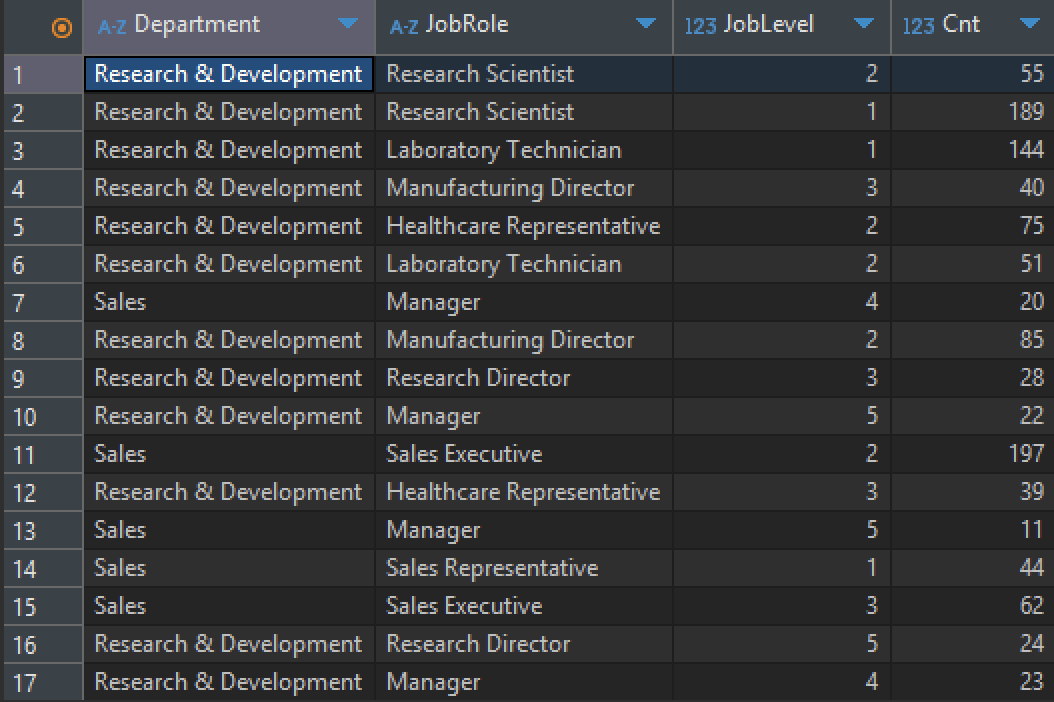The width and height of the screenshot is (1054, 702).
Task: Click the Department column header
Action: pos(229,26)
